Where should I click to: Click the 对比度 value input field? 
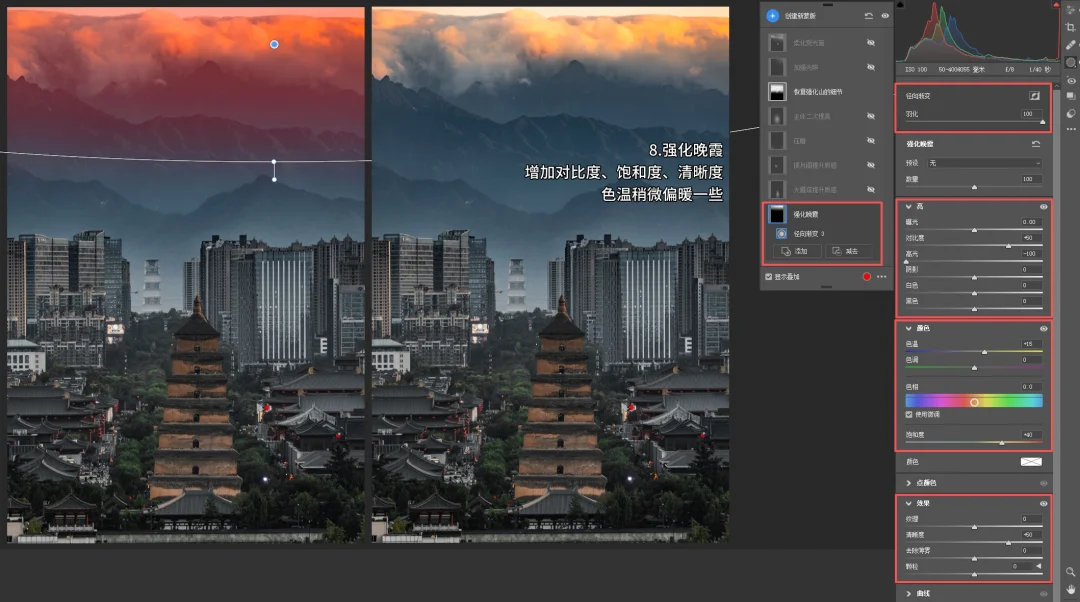coord(1030,238)
